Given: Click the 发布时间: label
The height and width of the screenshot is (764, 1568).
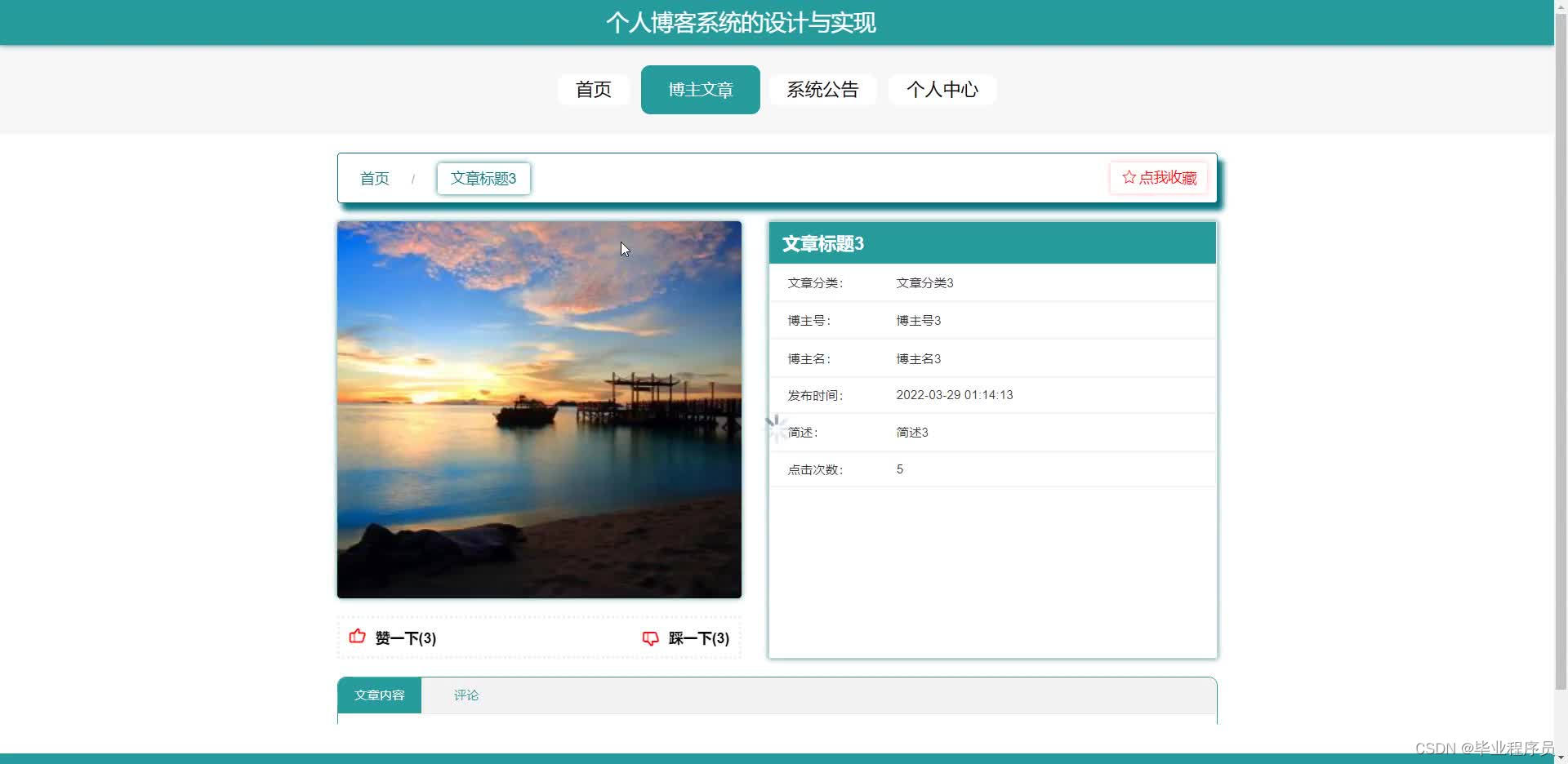Looking at the screenshot, I should 815,396.
